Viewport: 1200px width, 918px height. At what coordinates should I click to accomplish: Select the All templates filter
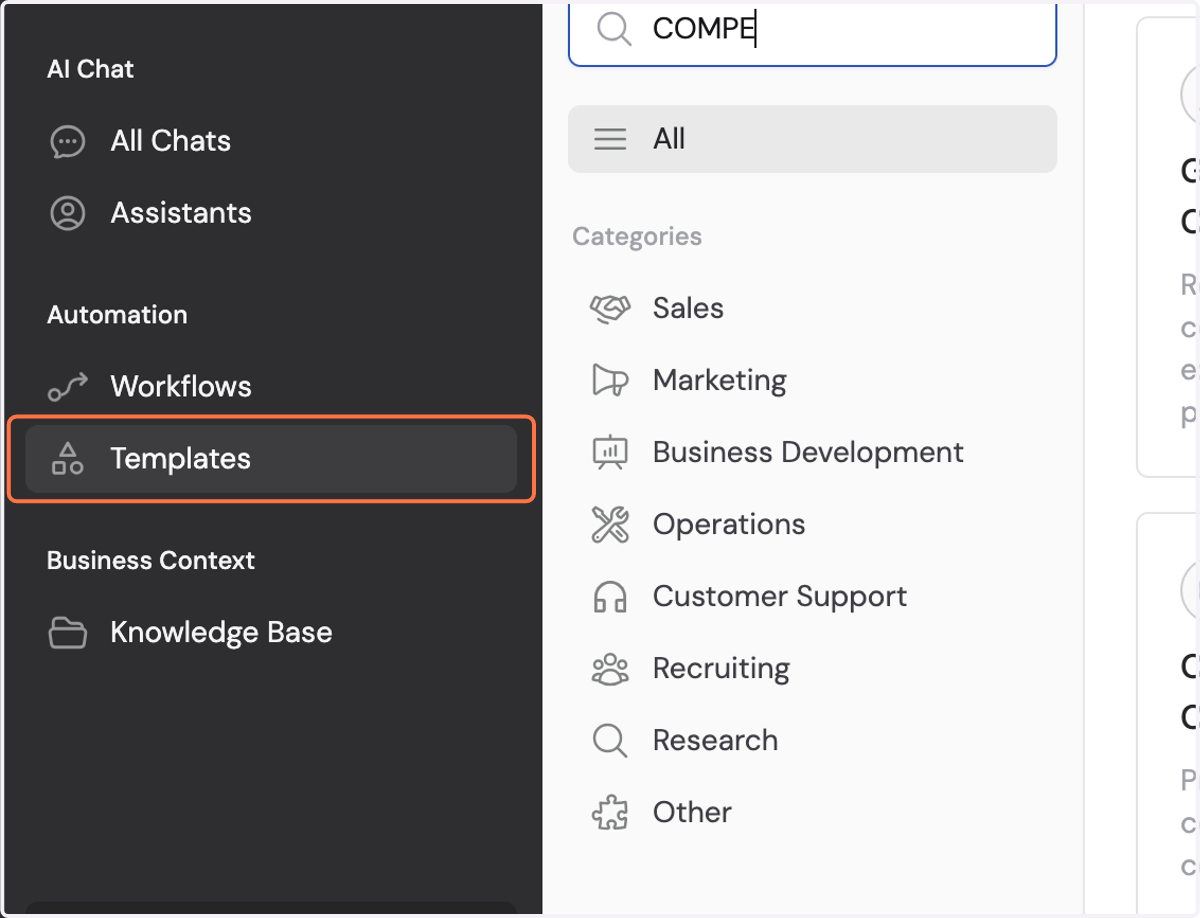tap(812, 139)
